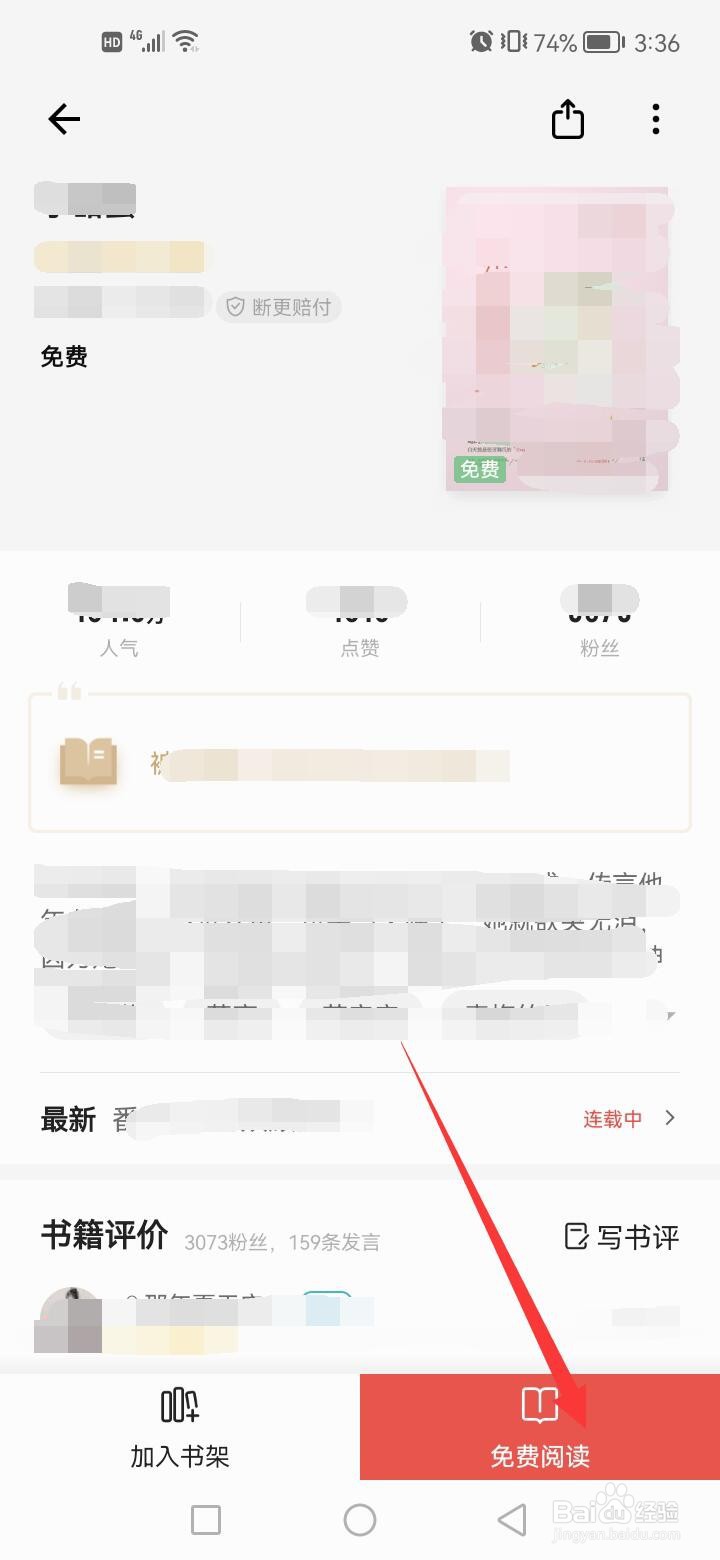
Task: Open the book cover thumbnail
Action: pyautogui.click(x=558, y=339)
